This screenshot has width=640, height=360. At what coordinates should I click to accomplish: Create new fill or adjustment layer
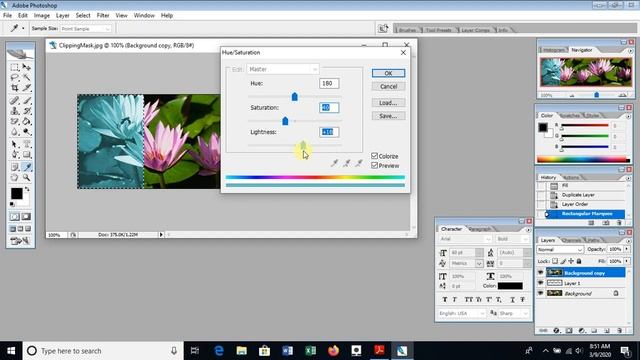(x=582, y=331)
